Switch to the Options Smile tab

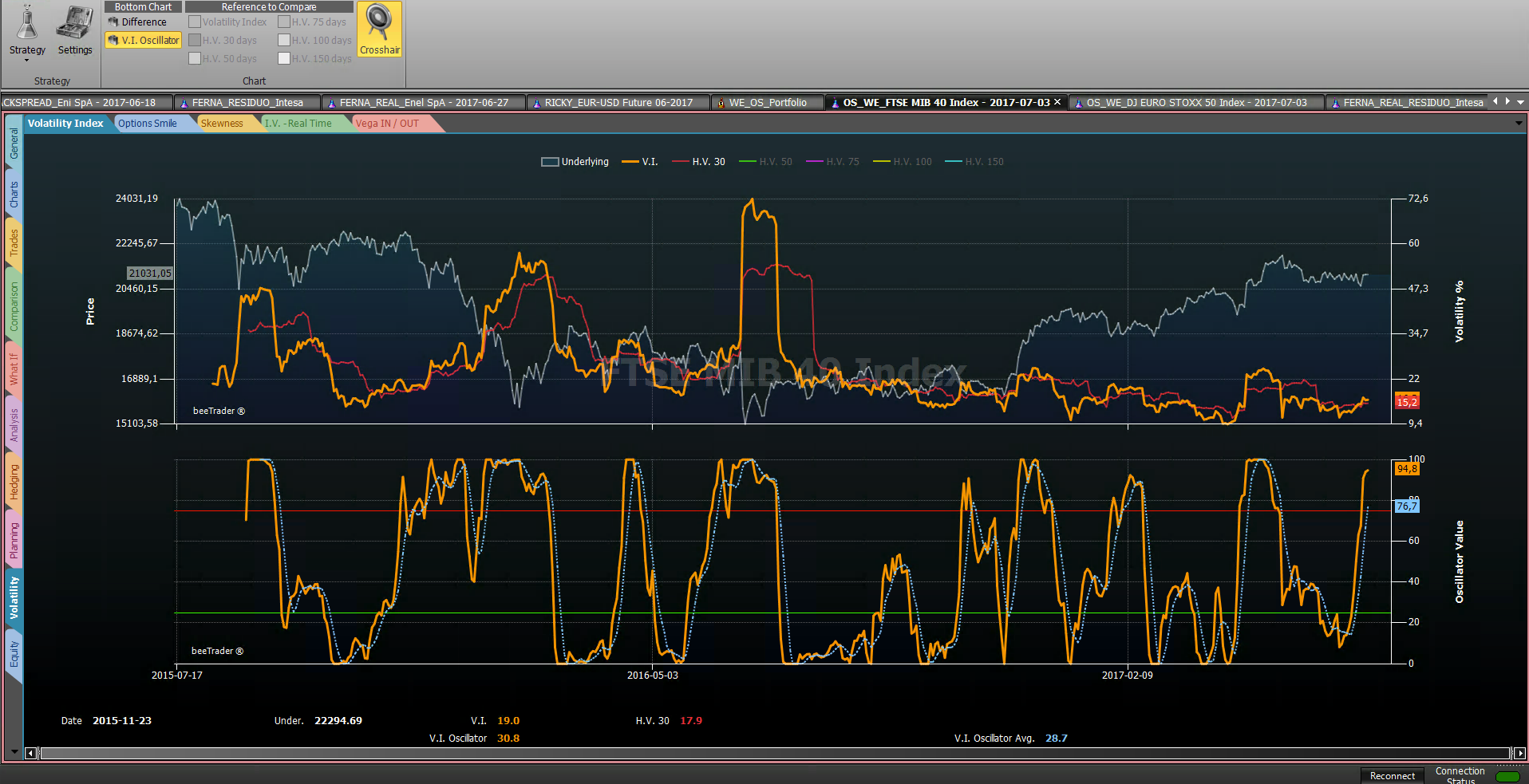point(148,124)
